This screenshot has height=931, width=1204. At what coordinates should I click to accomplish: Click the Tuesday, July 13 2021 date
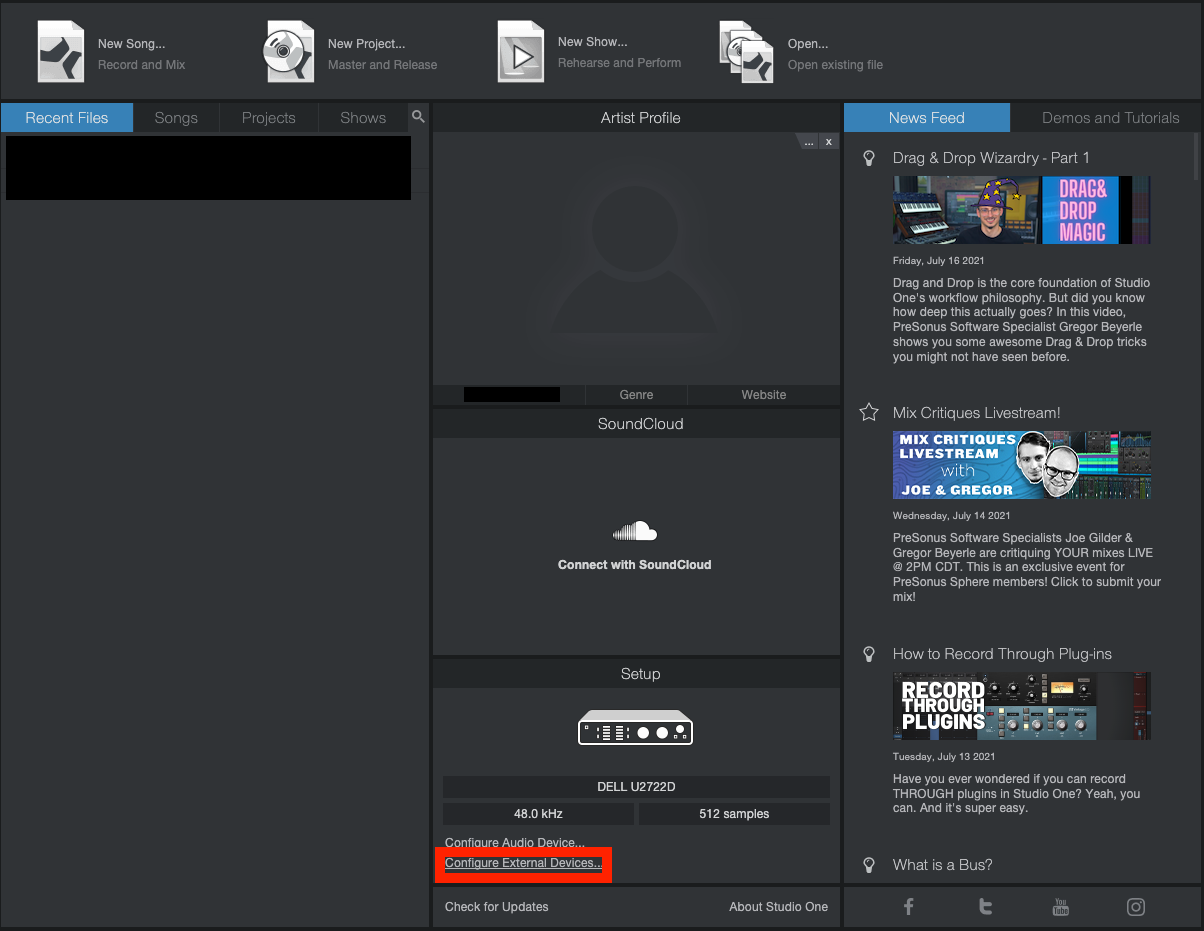coord(943,757)
